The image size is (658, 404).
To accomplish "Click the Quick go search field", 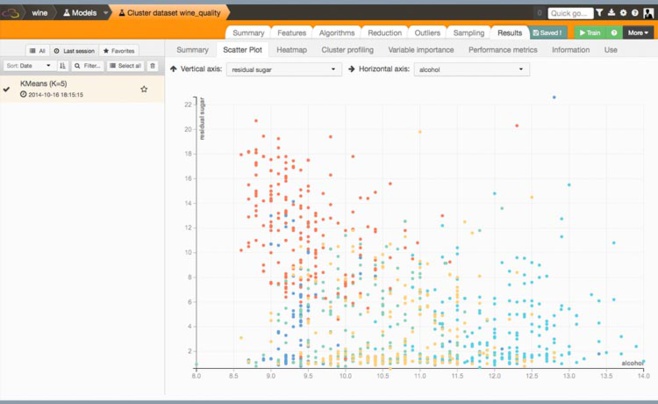I will coord(571,14).
